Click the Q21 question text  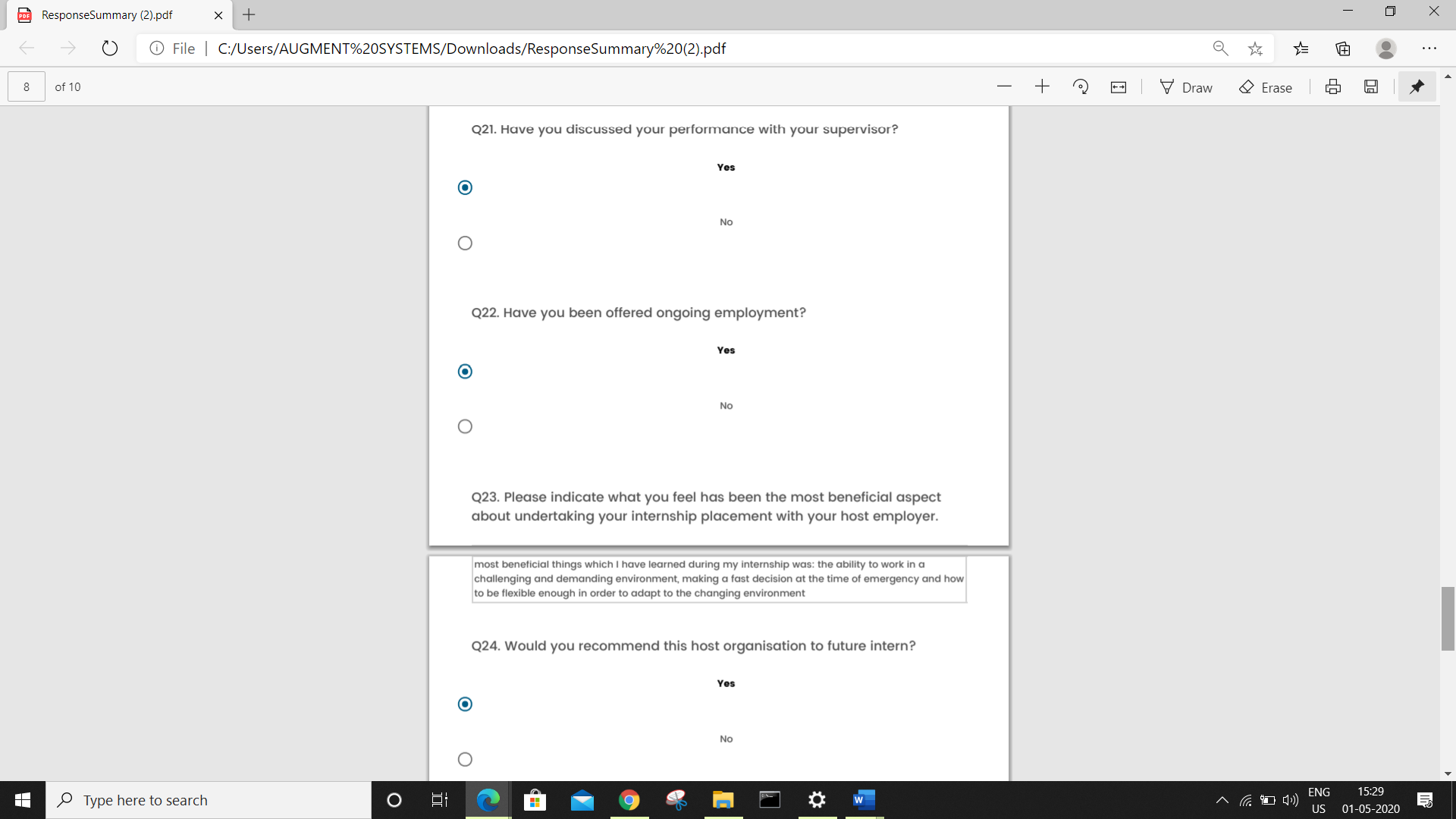pos(685,129)
